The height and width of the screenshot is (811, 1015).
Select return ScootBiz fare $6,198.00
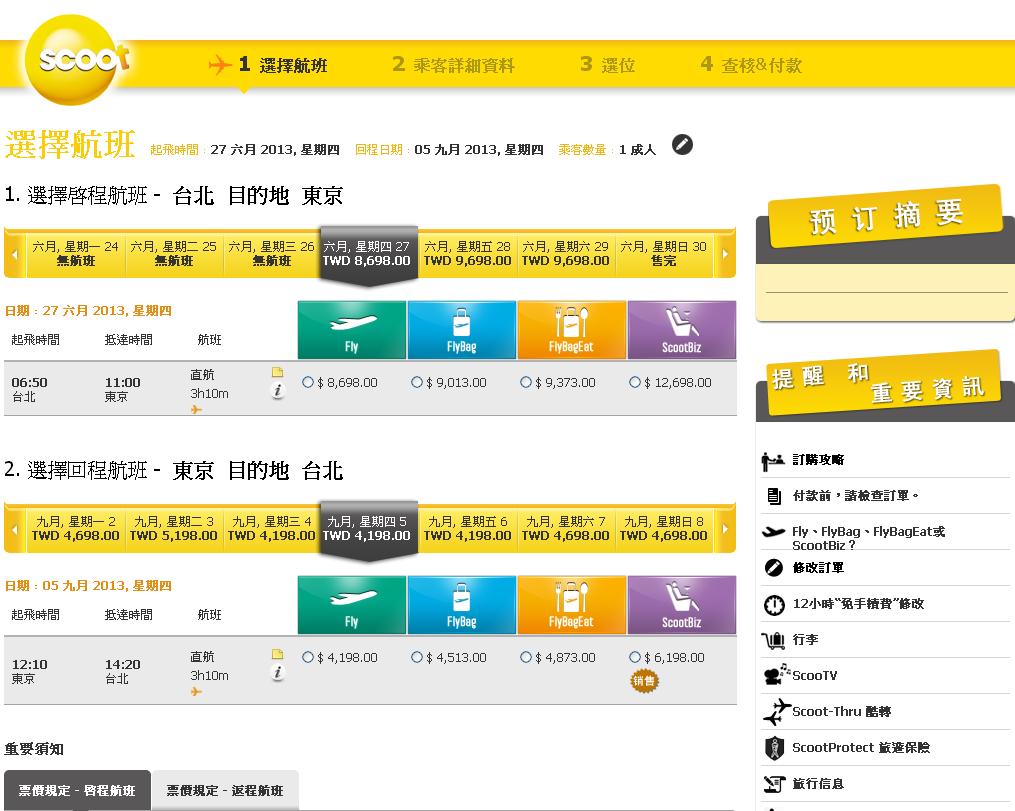pos(635,658)
